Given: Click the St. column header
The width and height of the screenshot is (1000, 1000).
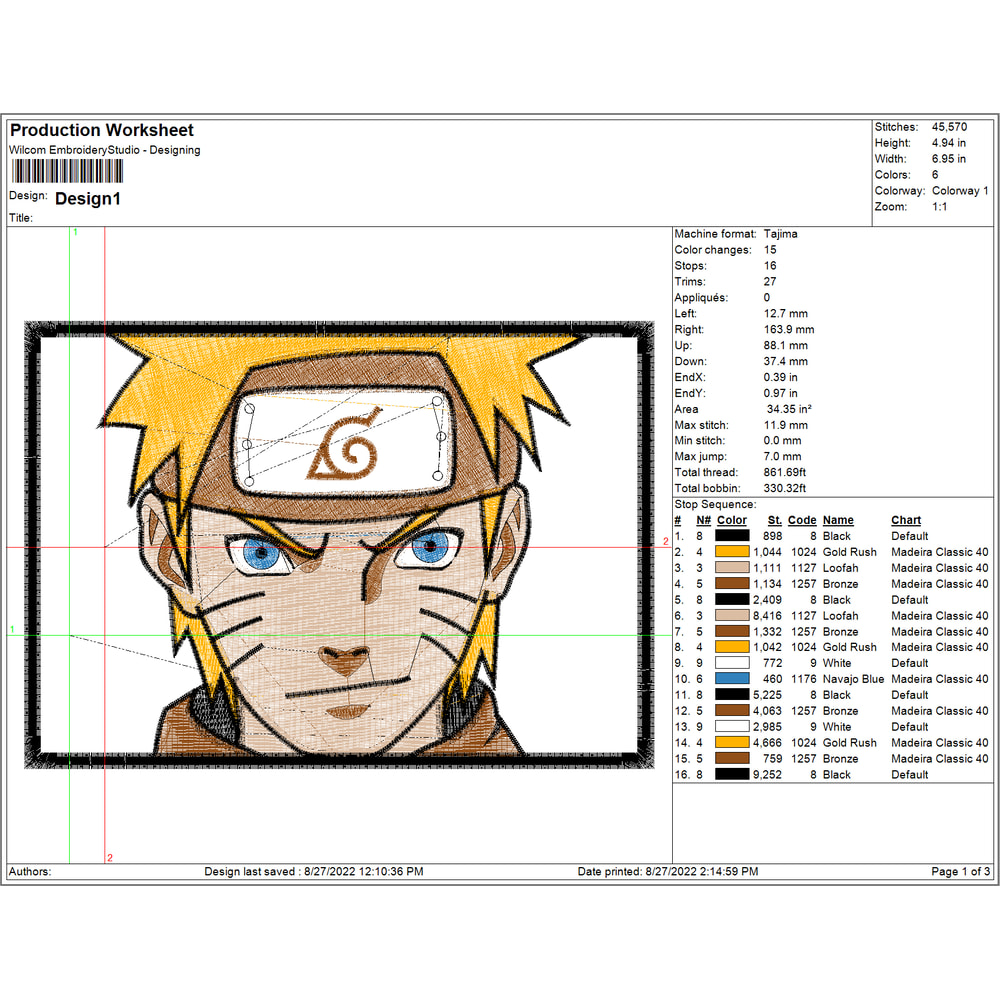Looking at the screenshot, I should 773,520.
